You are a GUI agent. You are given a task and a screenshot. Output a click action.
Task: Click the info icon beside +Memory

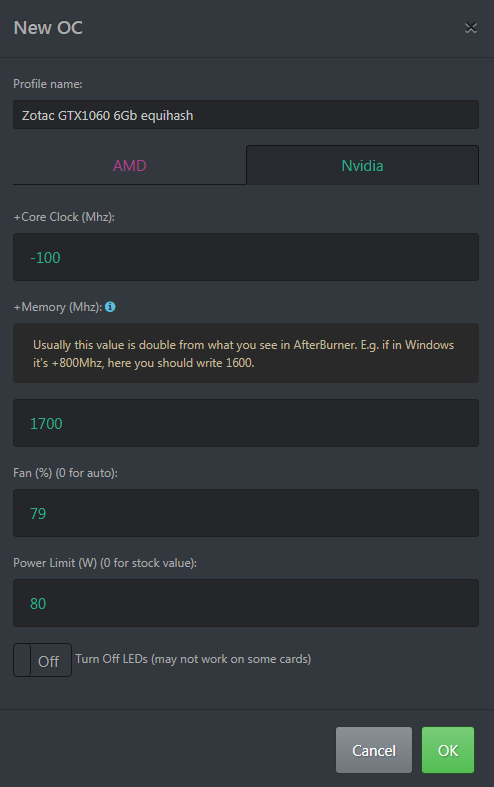click(110, 307)
